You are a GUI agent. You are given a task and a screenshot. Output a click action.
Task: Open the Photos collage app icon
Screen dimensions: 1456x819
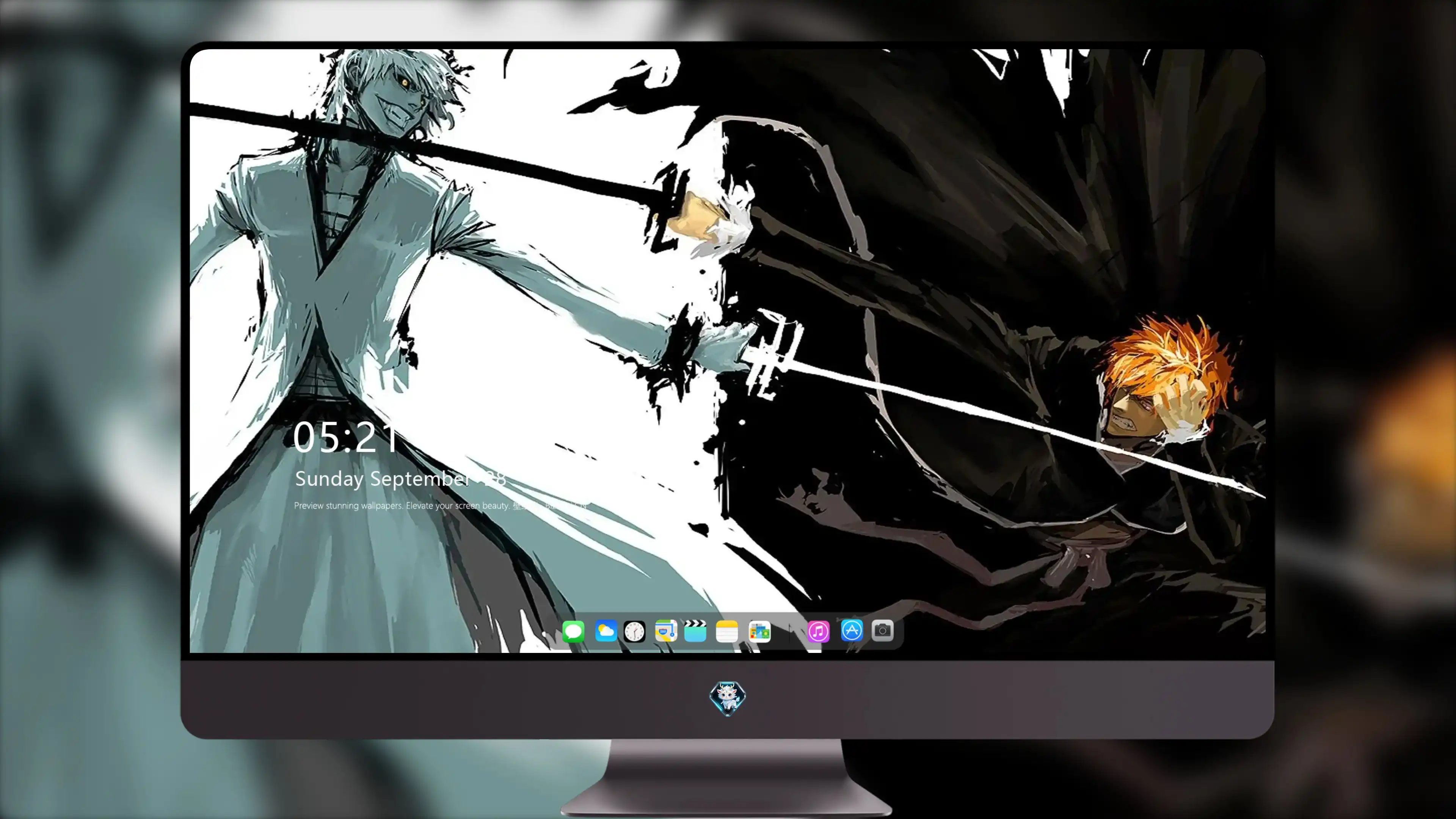(x=759, y=631)
